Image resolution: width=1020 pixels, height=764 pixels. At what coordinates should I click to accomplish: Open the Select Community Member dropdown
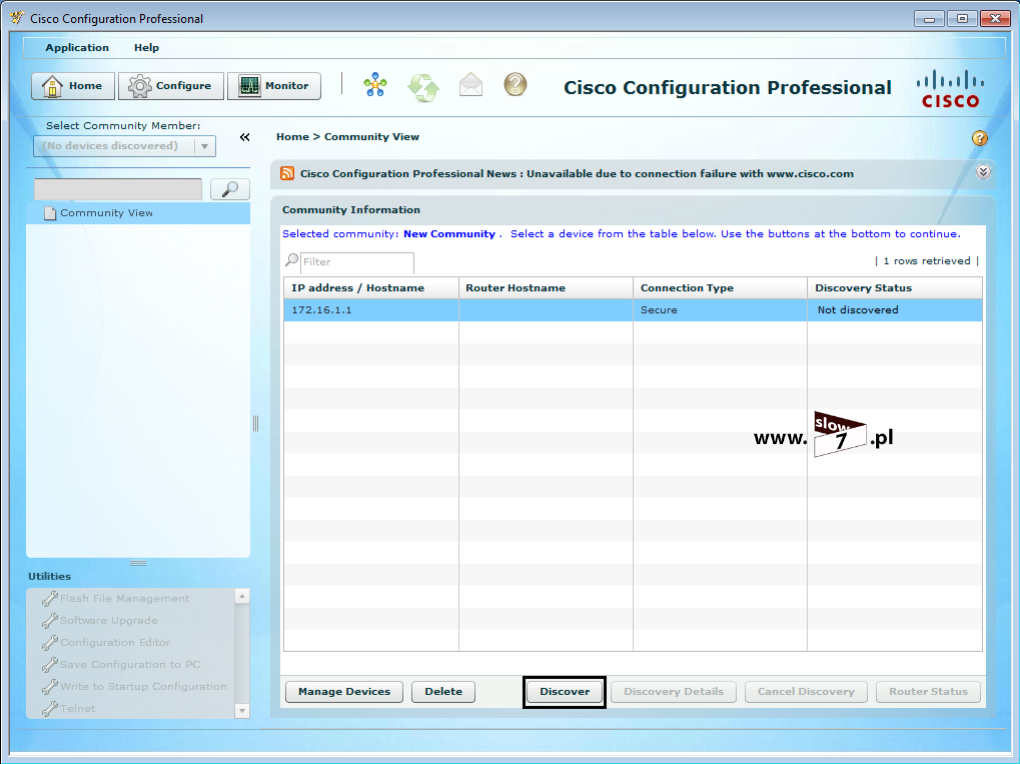(124, 146)
